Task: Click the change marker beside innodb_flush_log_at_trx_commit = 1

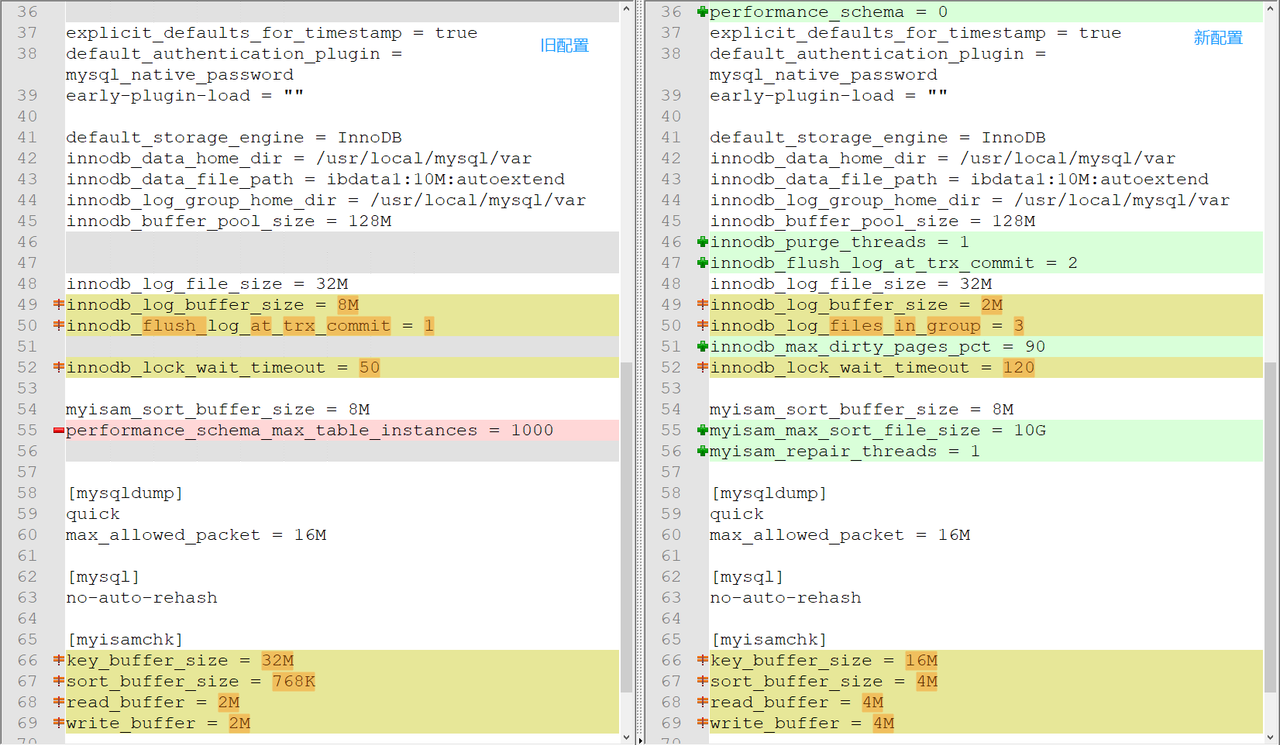Action: pos(59,326)
